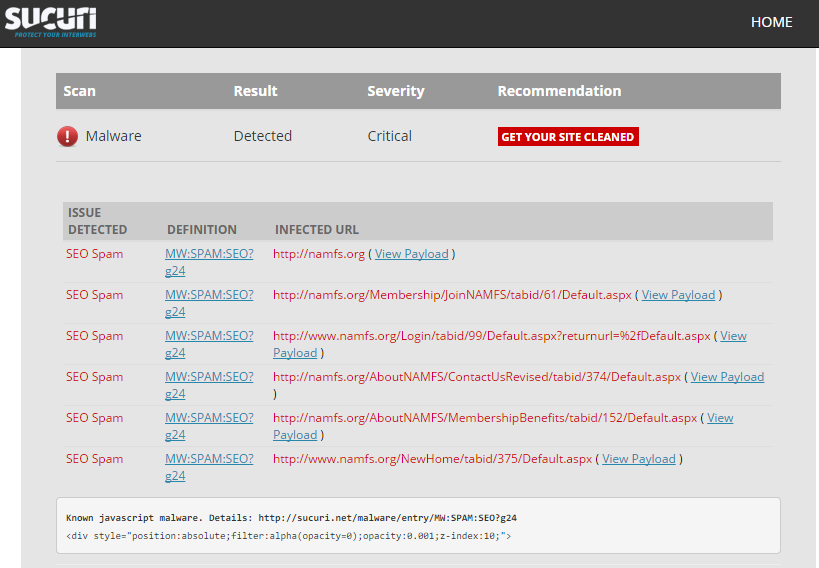The width and height of the screenshot is (819, 568).
Task: Click the div style payload code line
Action: [x=288, y=536]
